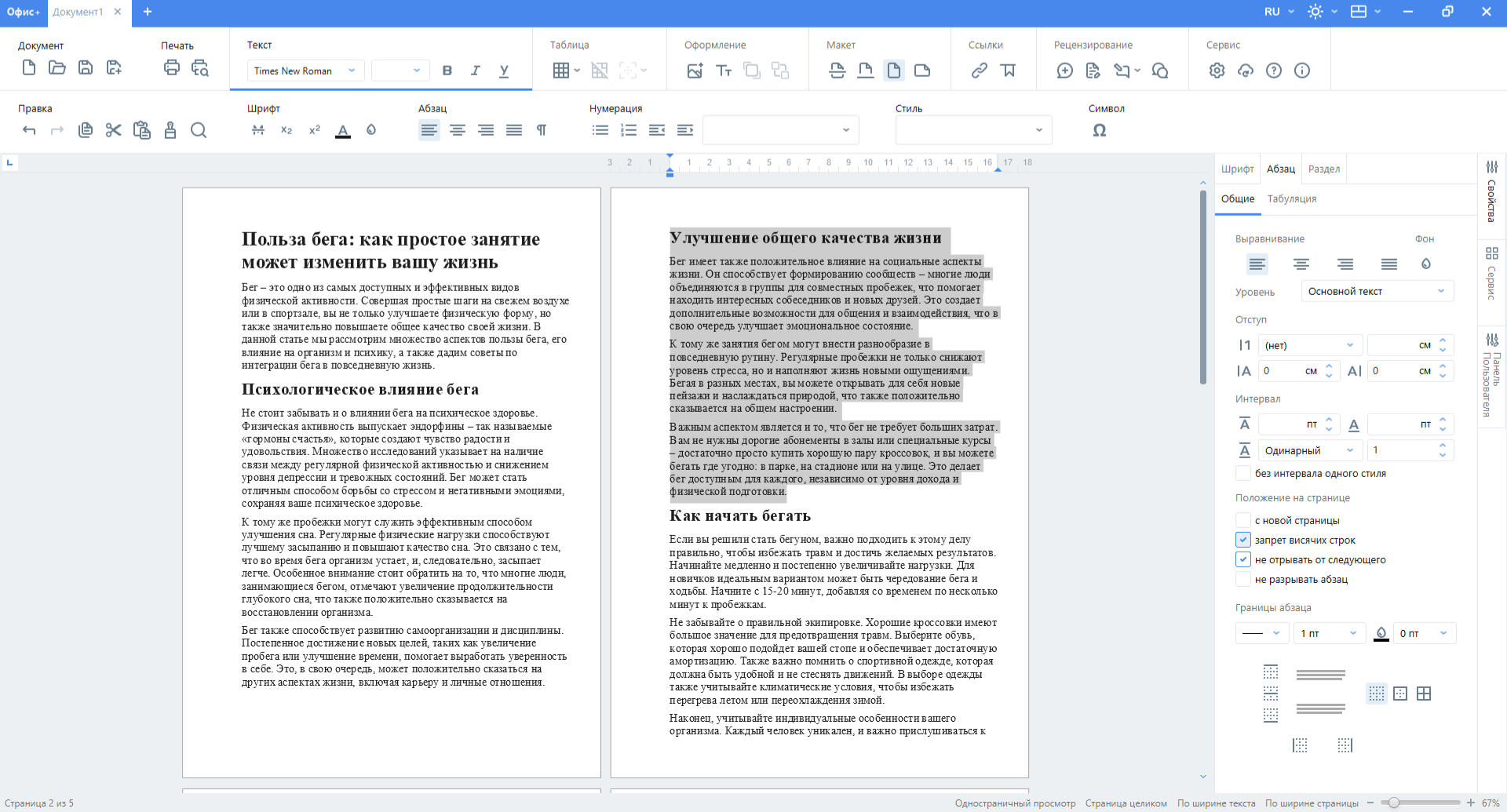The width and height of the screenshot is (1507, 812).
Task: Click 'Страница целиком' in status bar
Action: 1126,803
